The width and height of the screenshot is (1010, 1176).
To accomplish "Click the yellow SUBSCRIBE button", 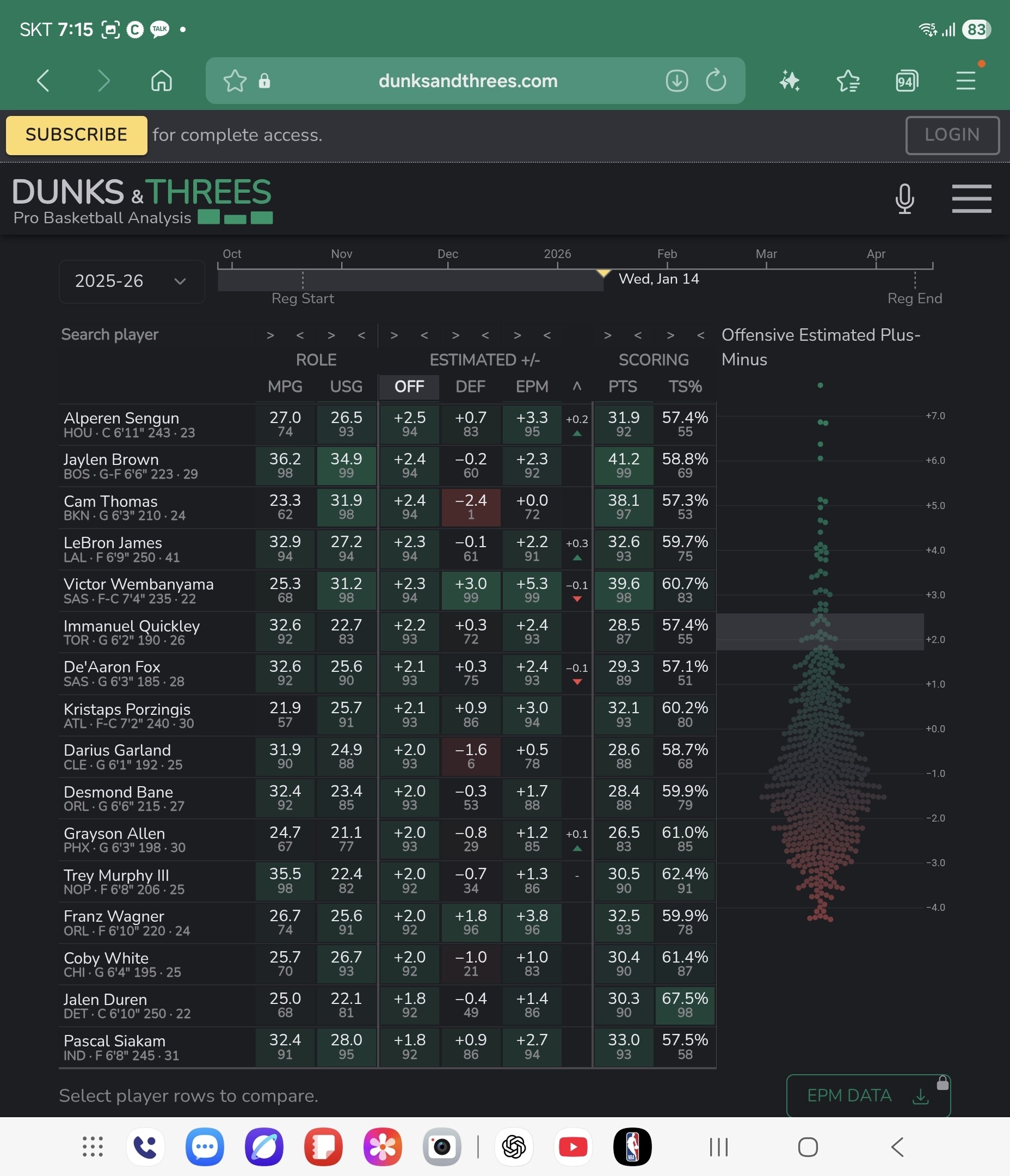I will point(77,135).
